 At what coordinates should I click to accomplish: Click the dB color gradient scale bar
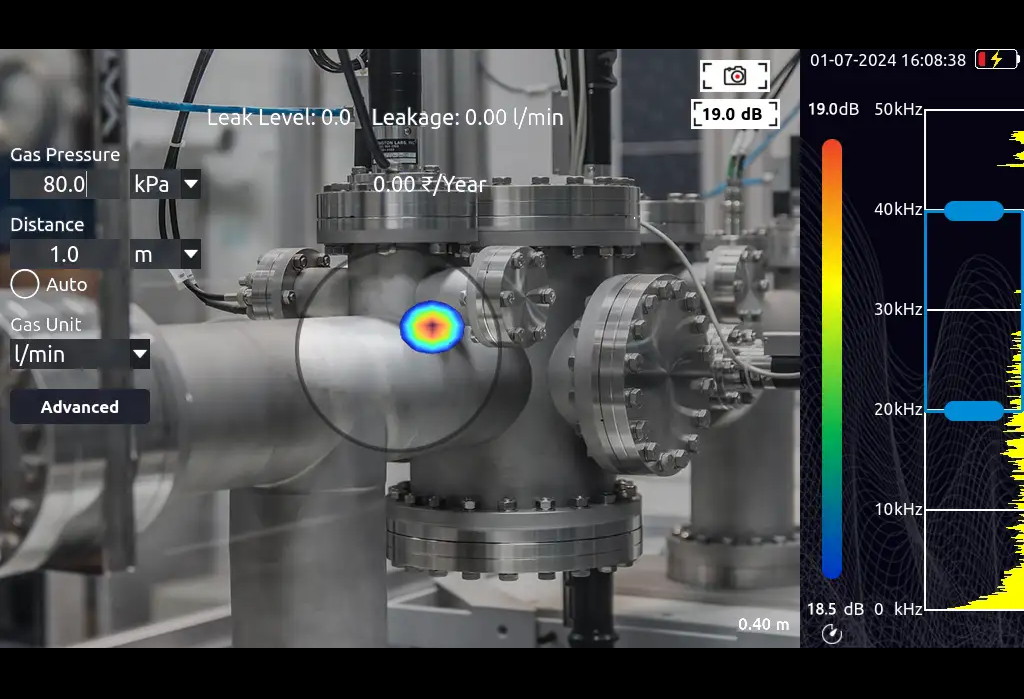[831, 358]
